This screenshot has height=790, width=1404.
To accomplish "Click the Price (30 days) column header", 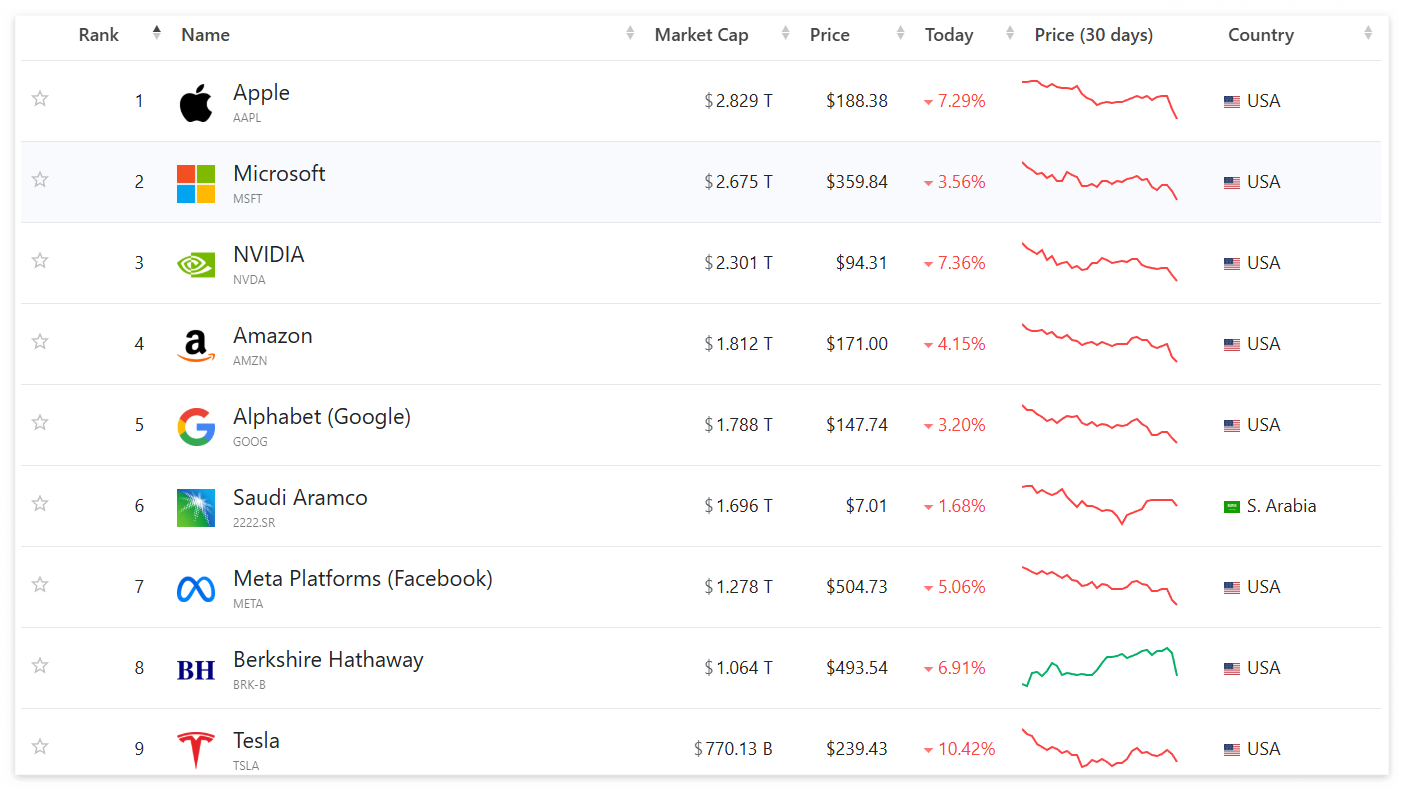I will 1093,35.
